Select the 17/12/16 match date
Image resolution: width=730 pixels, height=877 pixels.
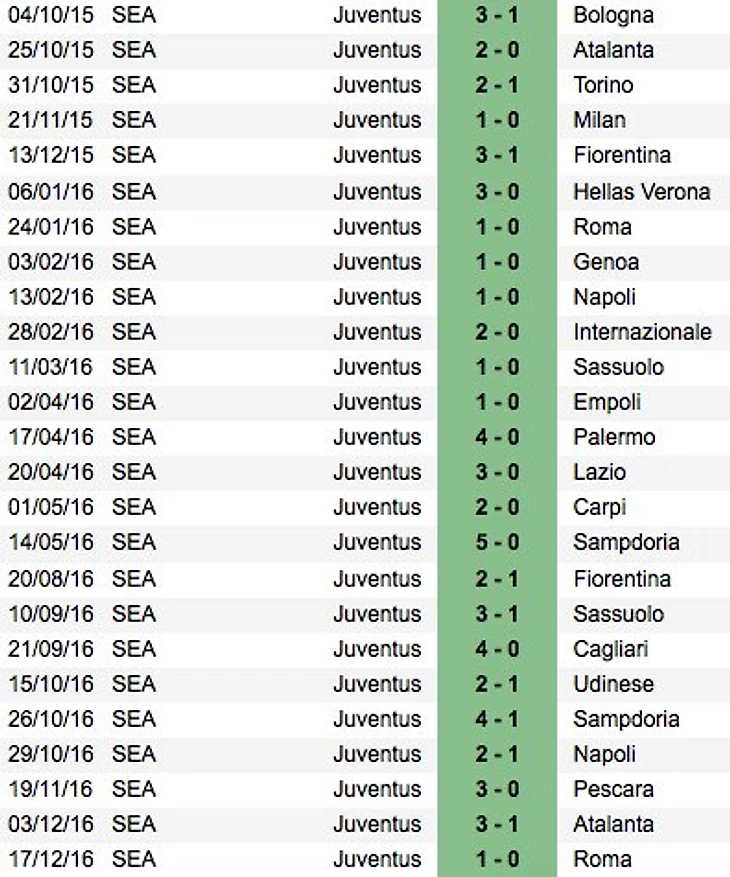coord(50,859)
